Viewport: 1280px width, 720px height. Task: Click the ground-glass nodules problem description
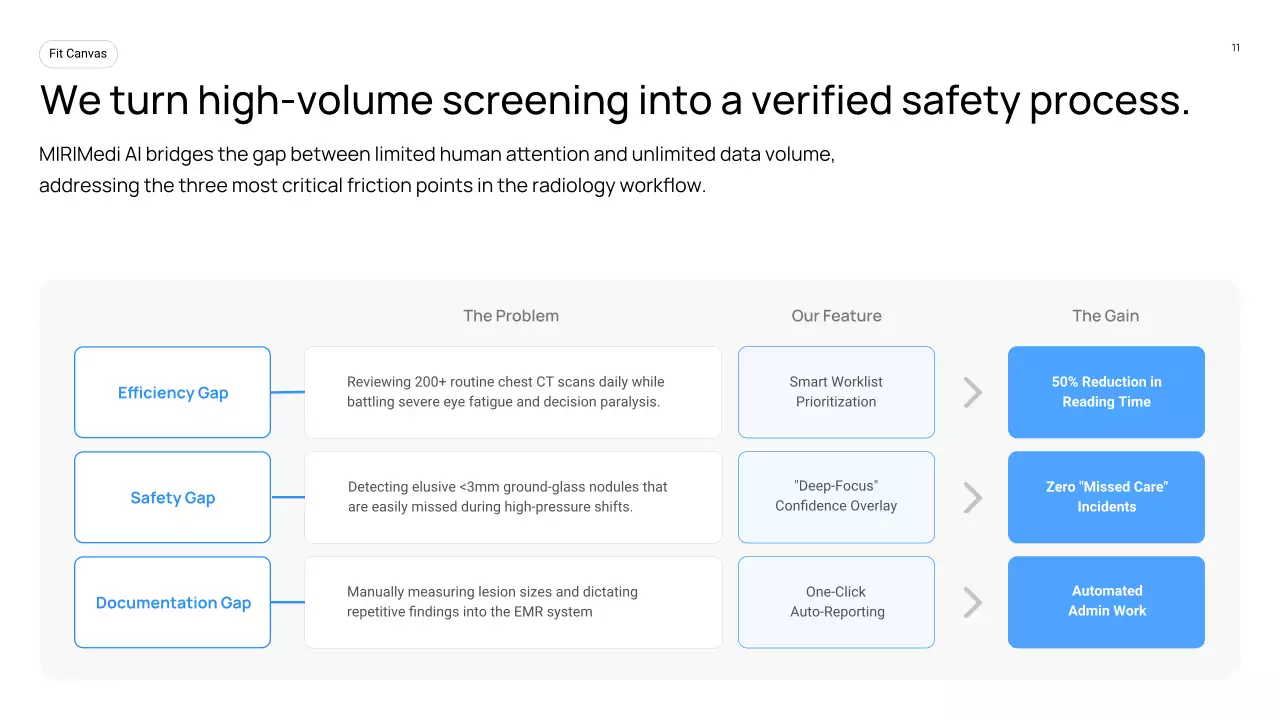pyautogui.click(x=507, y=497)
